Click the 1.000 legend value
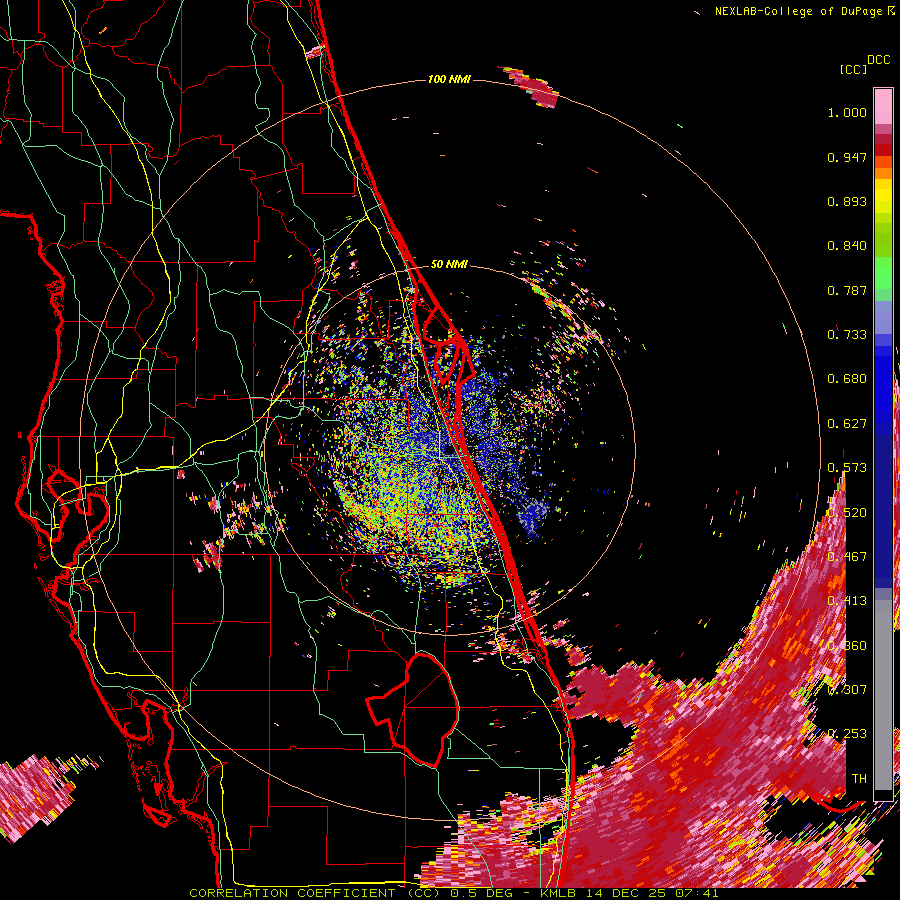 click(847, 112)
